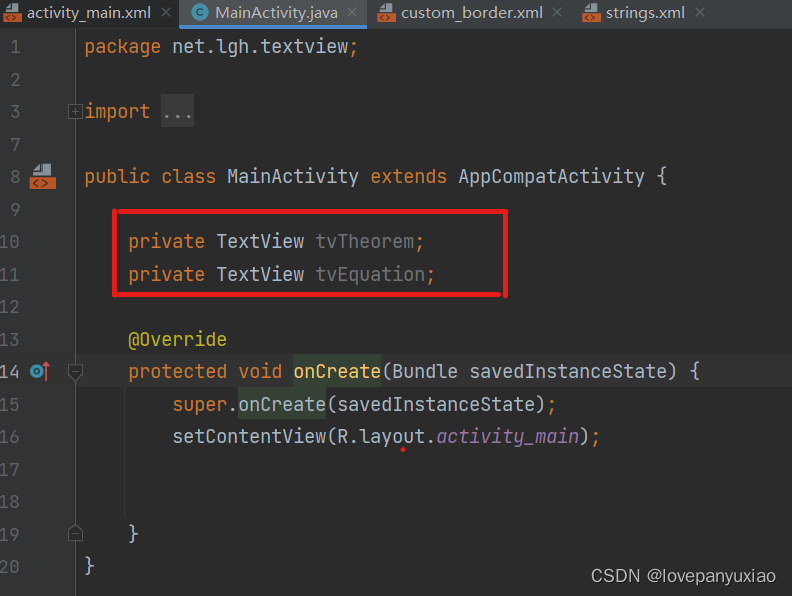Close the strings.xml tab
Screen dimensions: 792x596
(x=700, y=13)
